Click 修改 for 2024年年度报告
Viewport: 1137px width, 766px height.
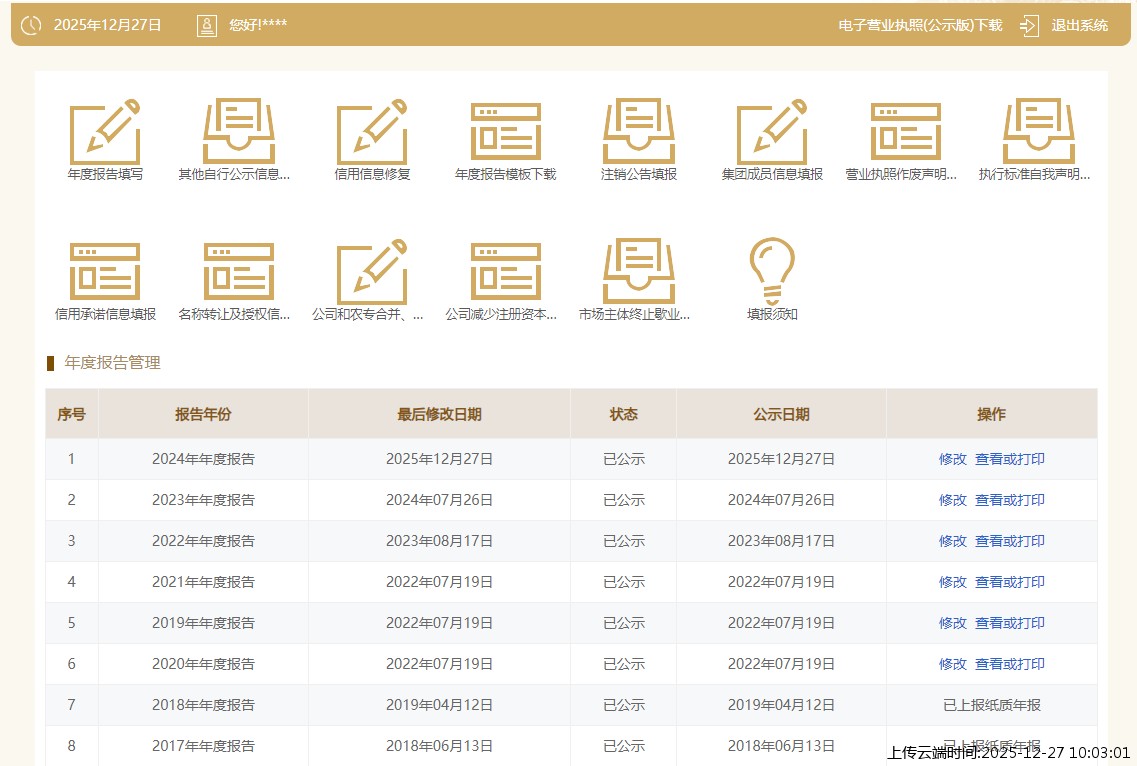952,459
